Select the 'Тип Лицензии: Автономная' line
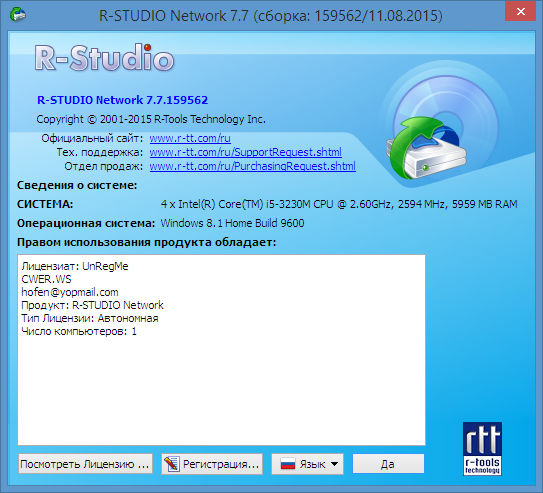The image size is (543, 493). 90,318
